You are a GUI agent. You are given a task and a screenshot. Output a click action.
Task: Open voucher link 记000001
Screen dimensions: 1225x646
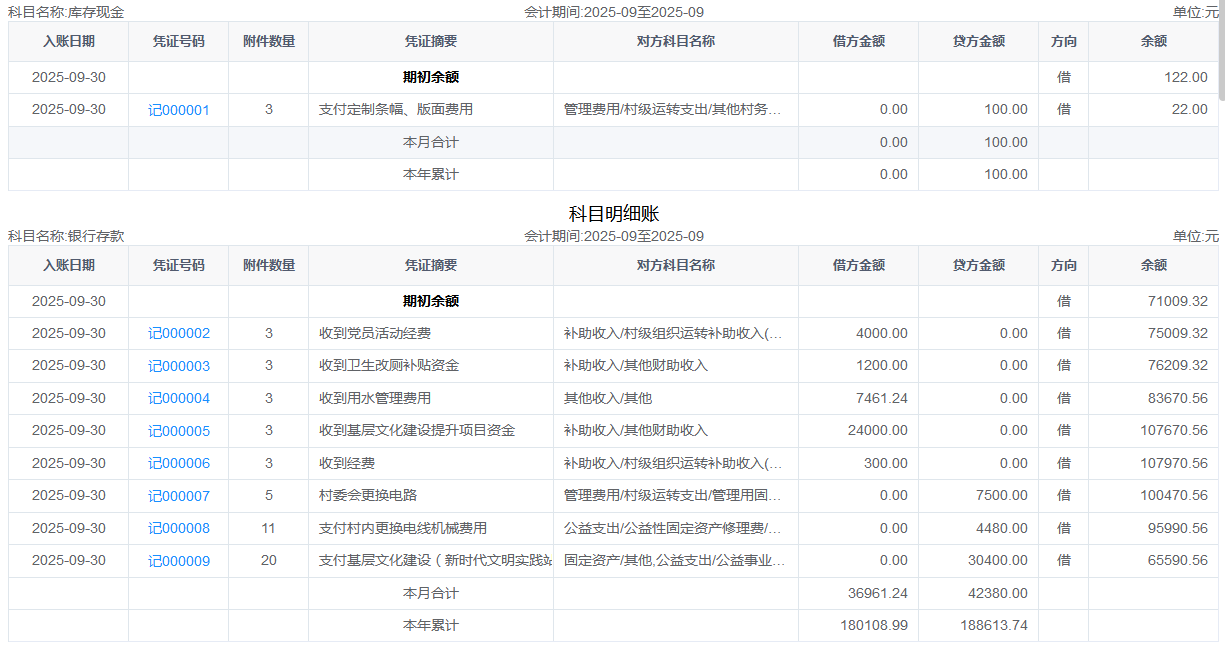(x=179, y=110)
